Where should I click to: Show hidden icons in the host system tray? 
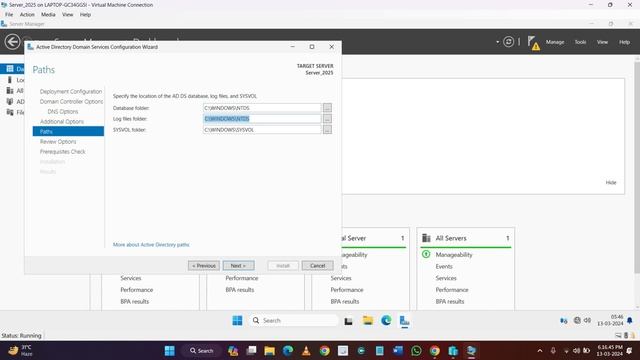tap(540, 351)
